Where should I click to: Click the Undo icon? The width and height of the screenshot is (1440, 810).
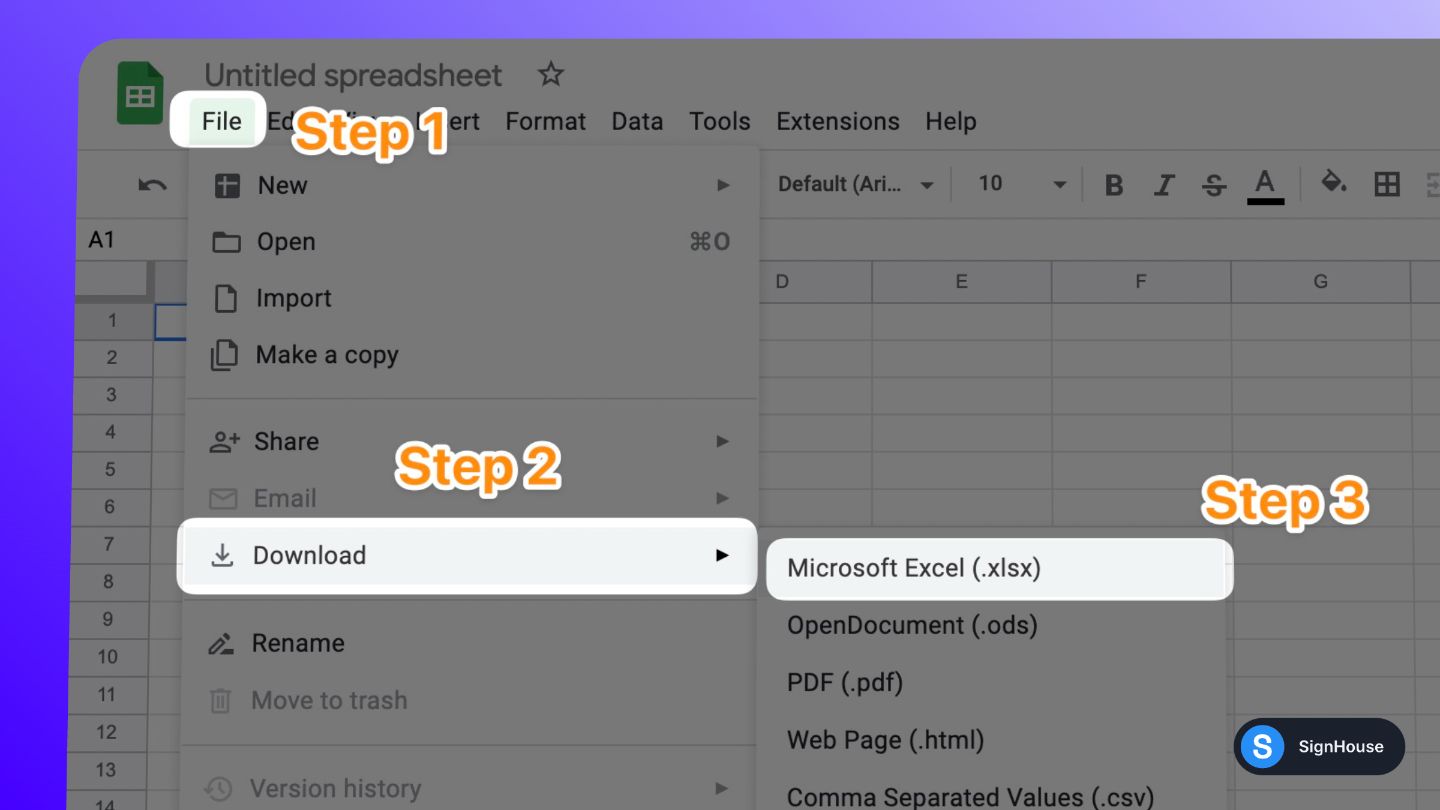pos(151,184)
